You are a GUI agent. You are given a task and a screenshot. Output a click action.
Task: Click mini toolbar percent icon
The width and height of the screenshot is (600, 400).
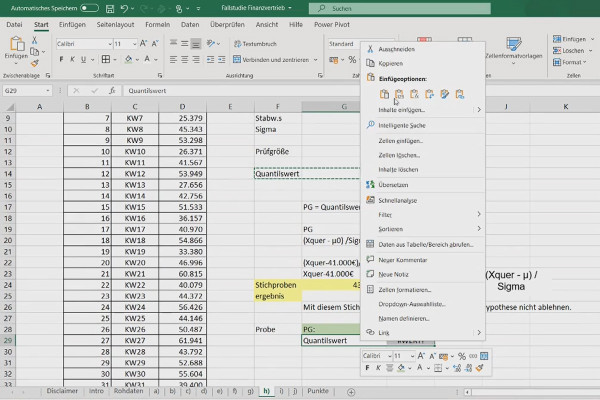tap(462, 356)
